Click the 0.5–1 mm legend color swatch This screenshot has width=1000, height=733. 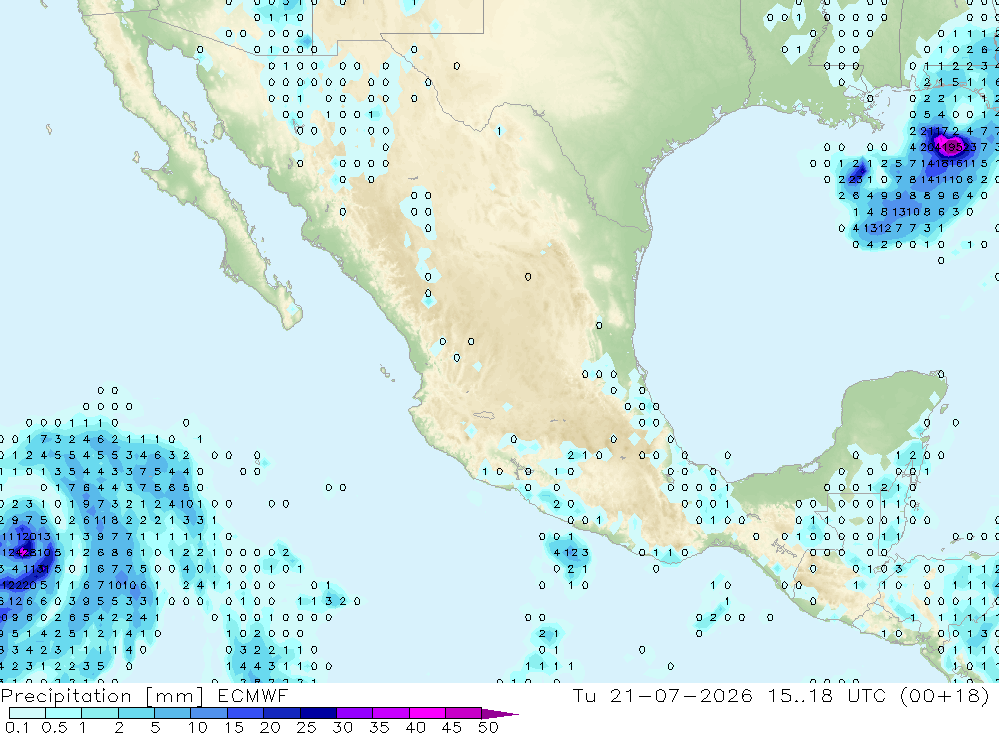63,713
